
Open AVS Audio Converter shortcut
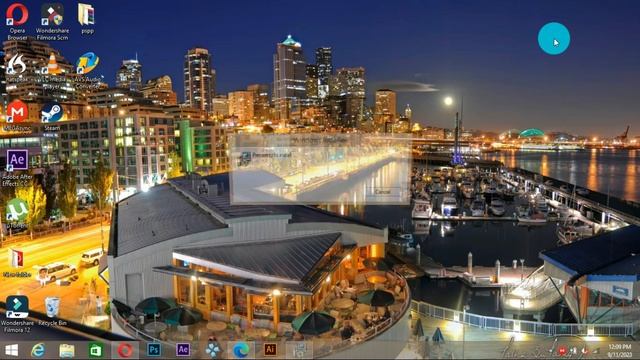pos(87,71)
